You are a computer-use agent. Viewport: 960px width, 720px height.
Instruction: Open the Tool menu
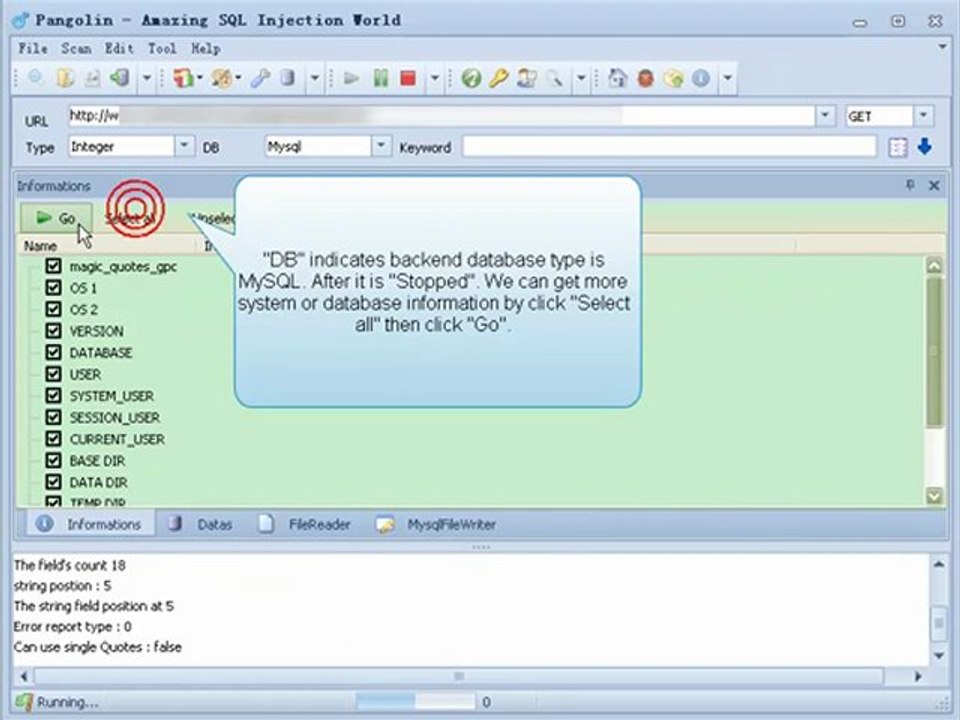tap(162, 48)
